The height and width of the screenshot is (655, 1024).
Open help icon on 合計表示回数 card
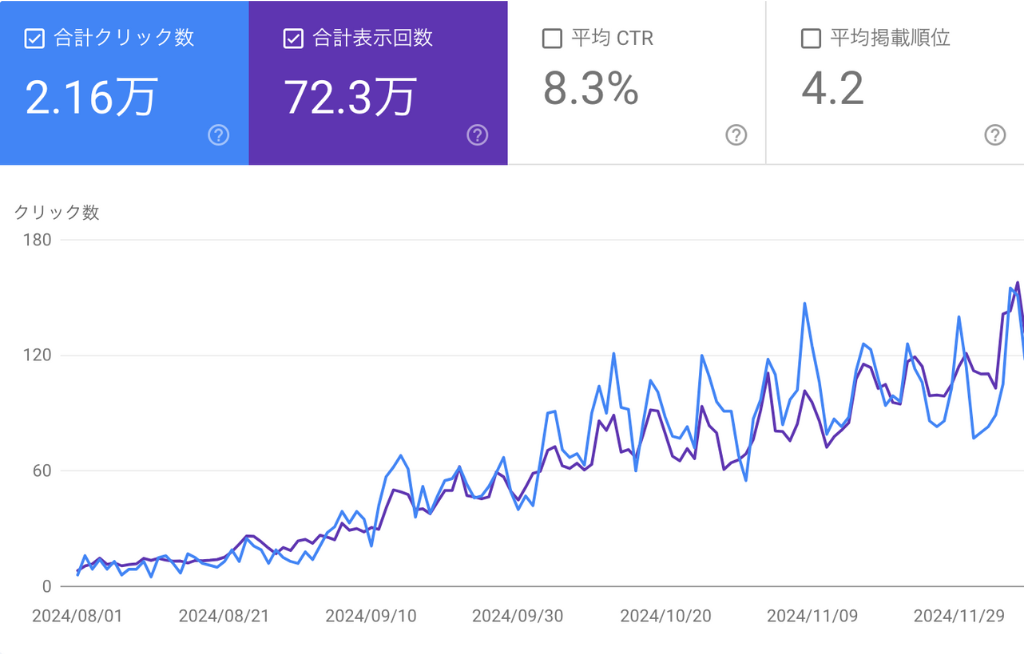(x=477, y=135)
